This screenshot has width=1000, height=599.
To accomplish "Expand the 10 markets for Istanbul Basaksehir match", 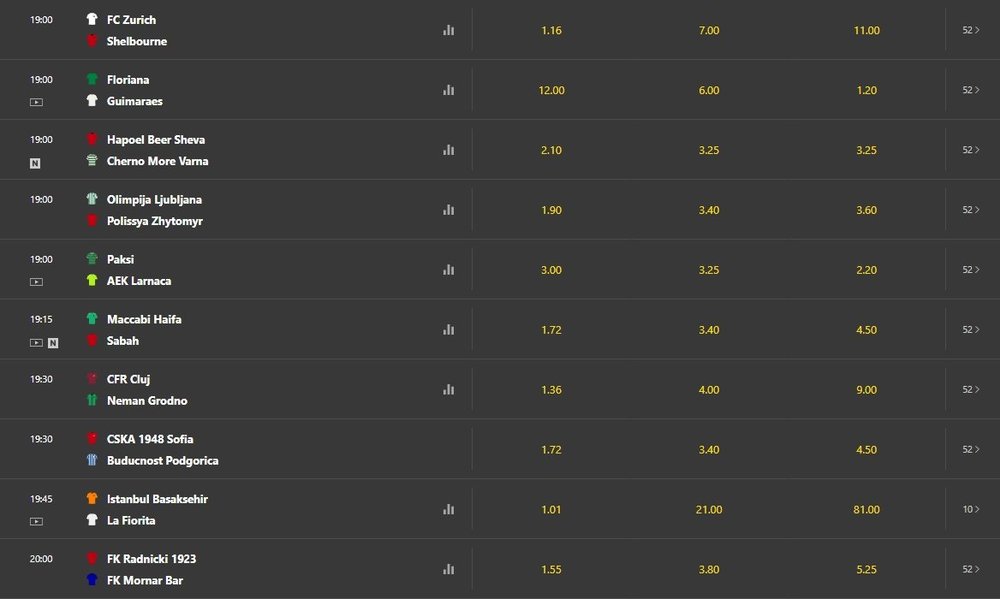I will [x=970, y=509].
